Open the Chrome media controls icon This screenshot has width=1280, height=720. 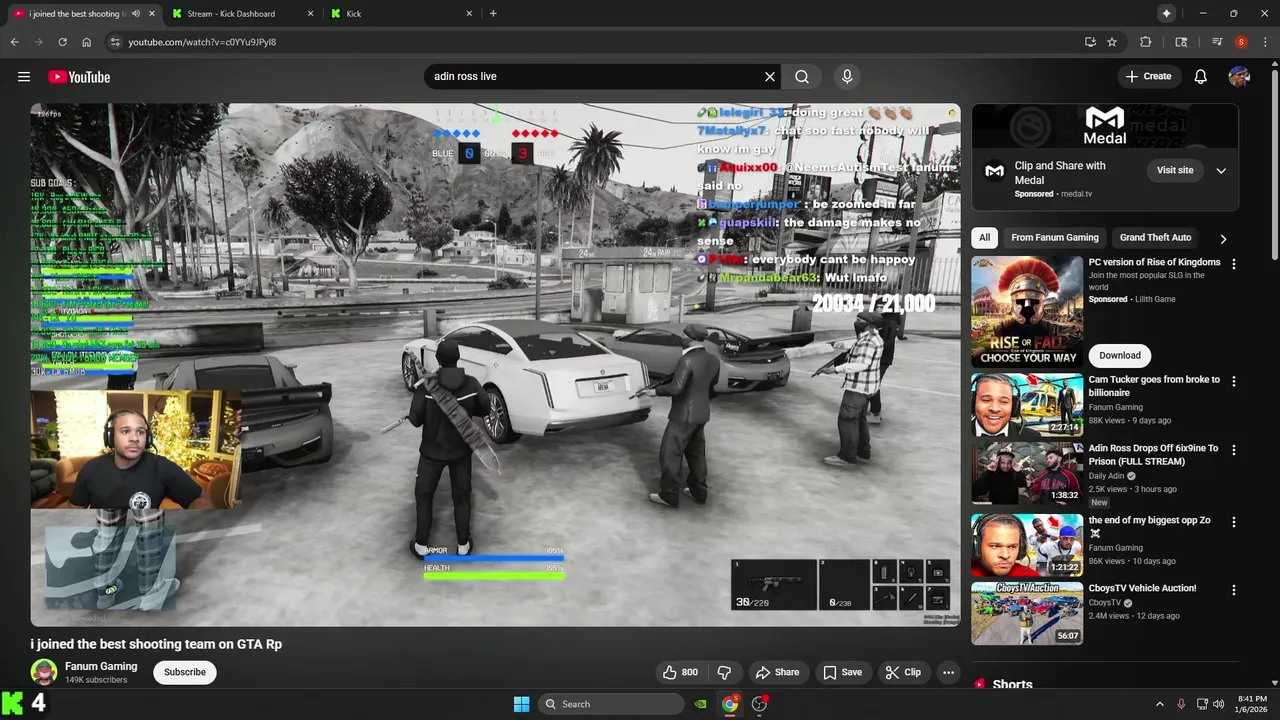point(1217,42)
